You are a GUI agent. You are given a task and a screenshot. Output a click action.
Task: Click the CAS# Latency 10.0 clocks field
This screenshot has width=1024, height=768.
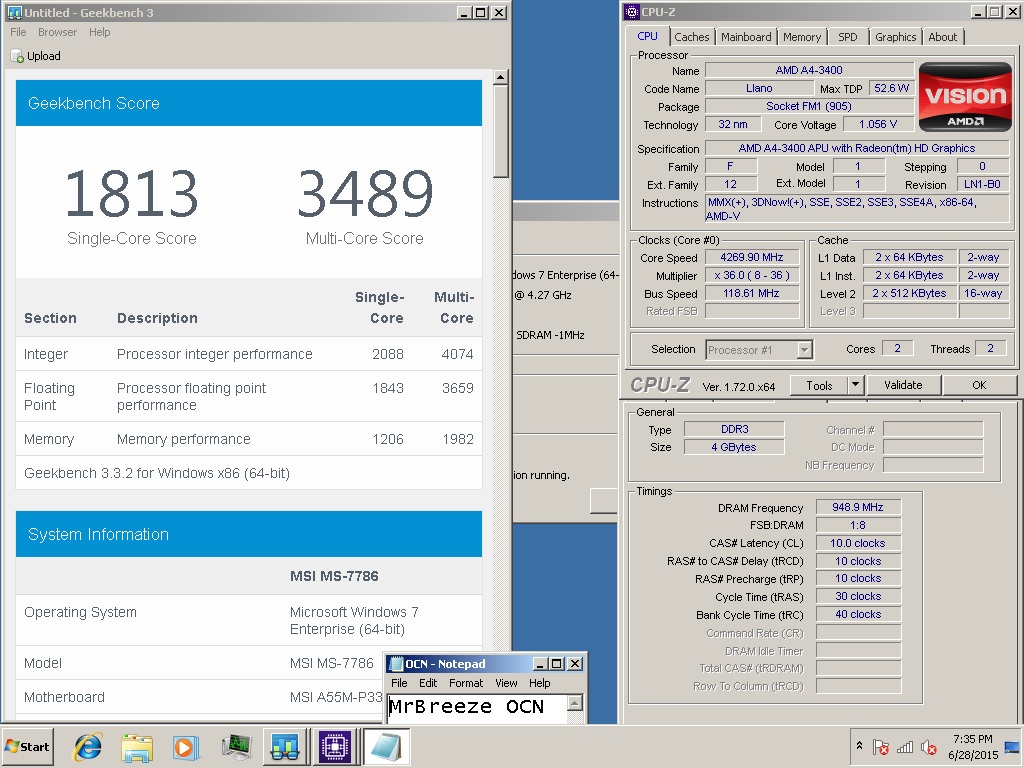pyautogui.click(x=857, y=543)
